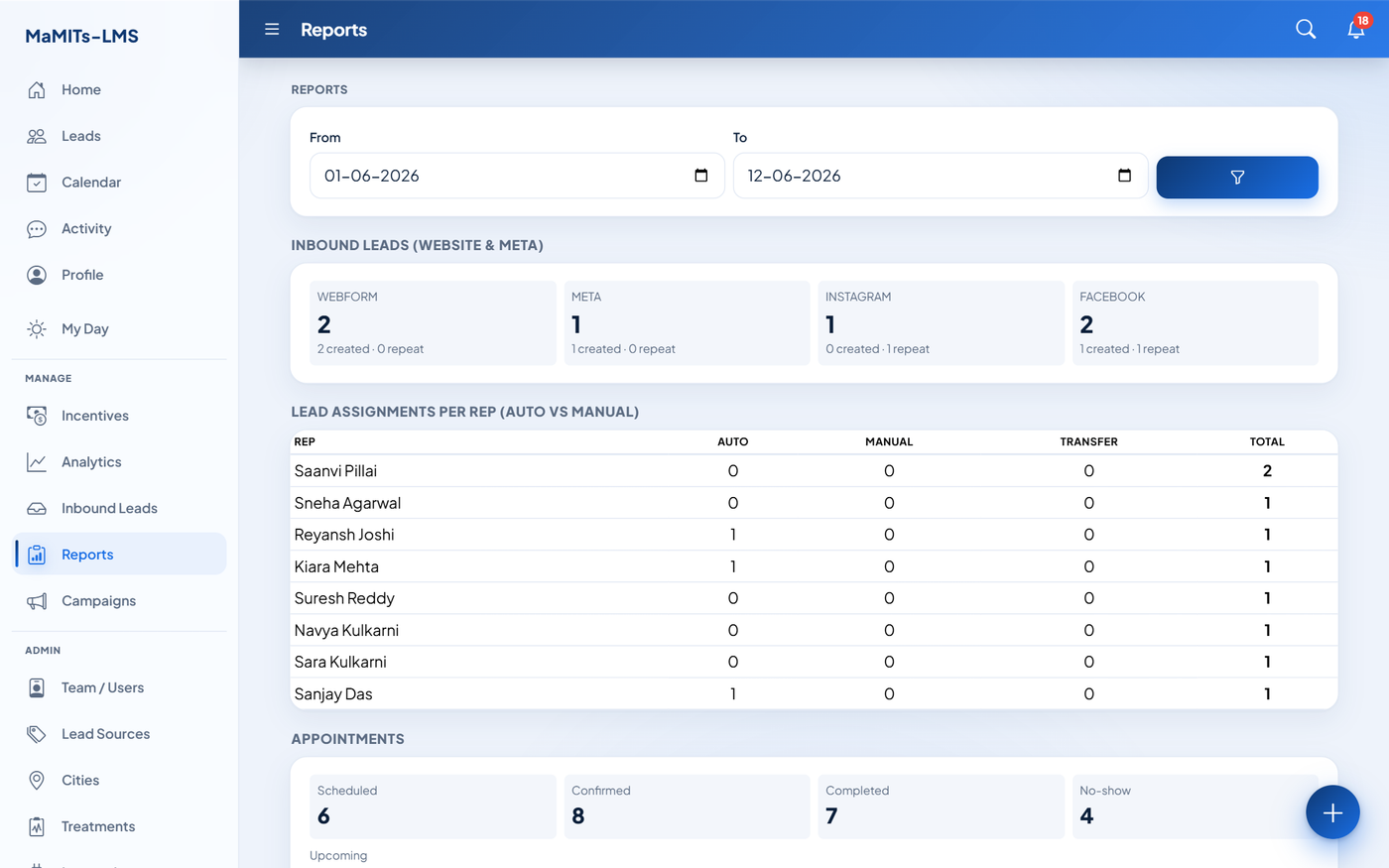
Task: Open Inbound Leads page
Action: (x=119, y=509)
